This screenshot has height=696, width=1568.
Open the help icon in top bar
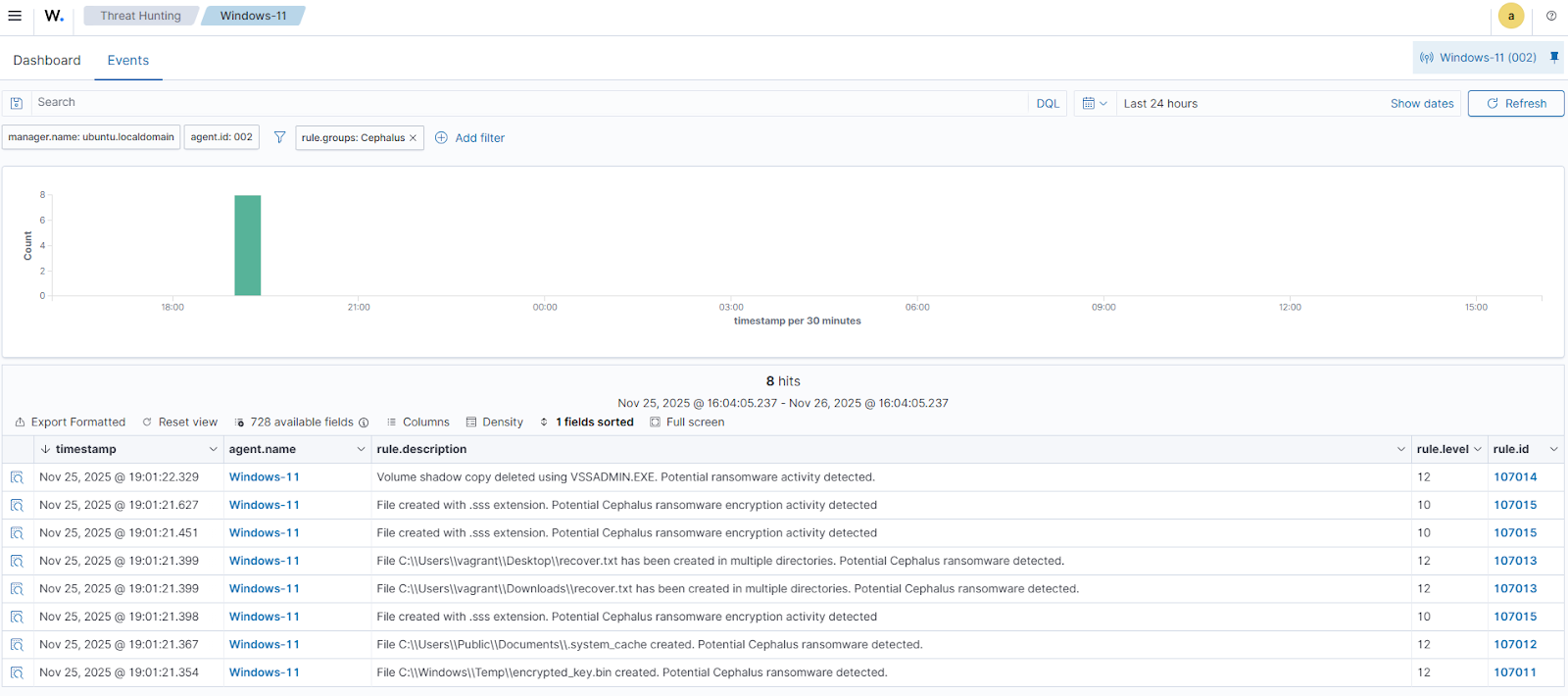pyautogui.click(x=1551, y=16)
